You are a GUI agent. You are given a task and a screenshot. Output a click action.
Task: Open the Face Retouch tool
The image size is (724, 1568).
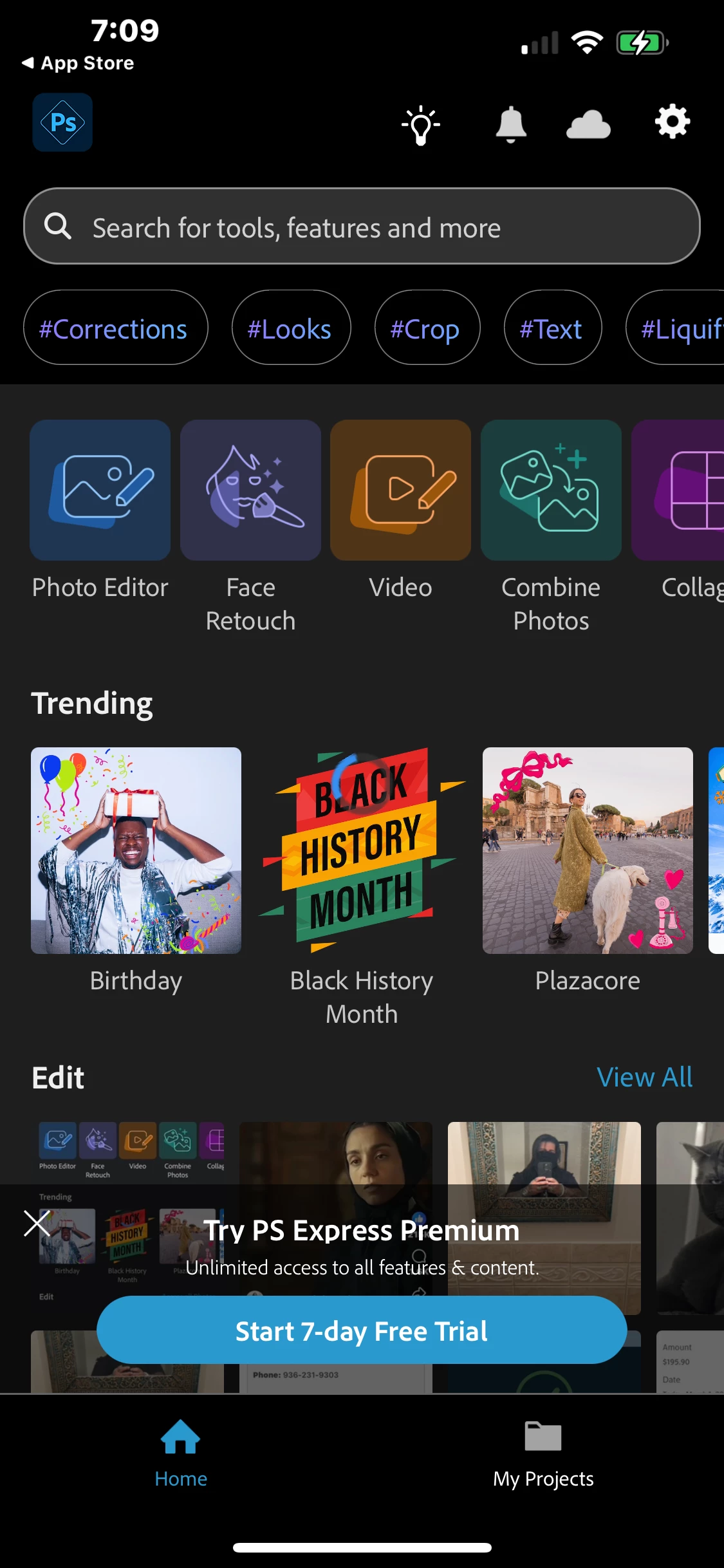click(x=250, y=490)
